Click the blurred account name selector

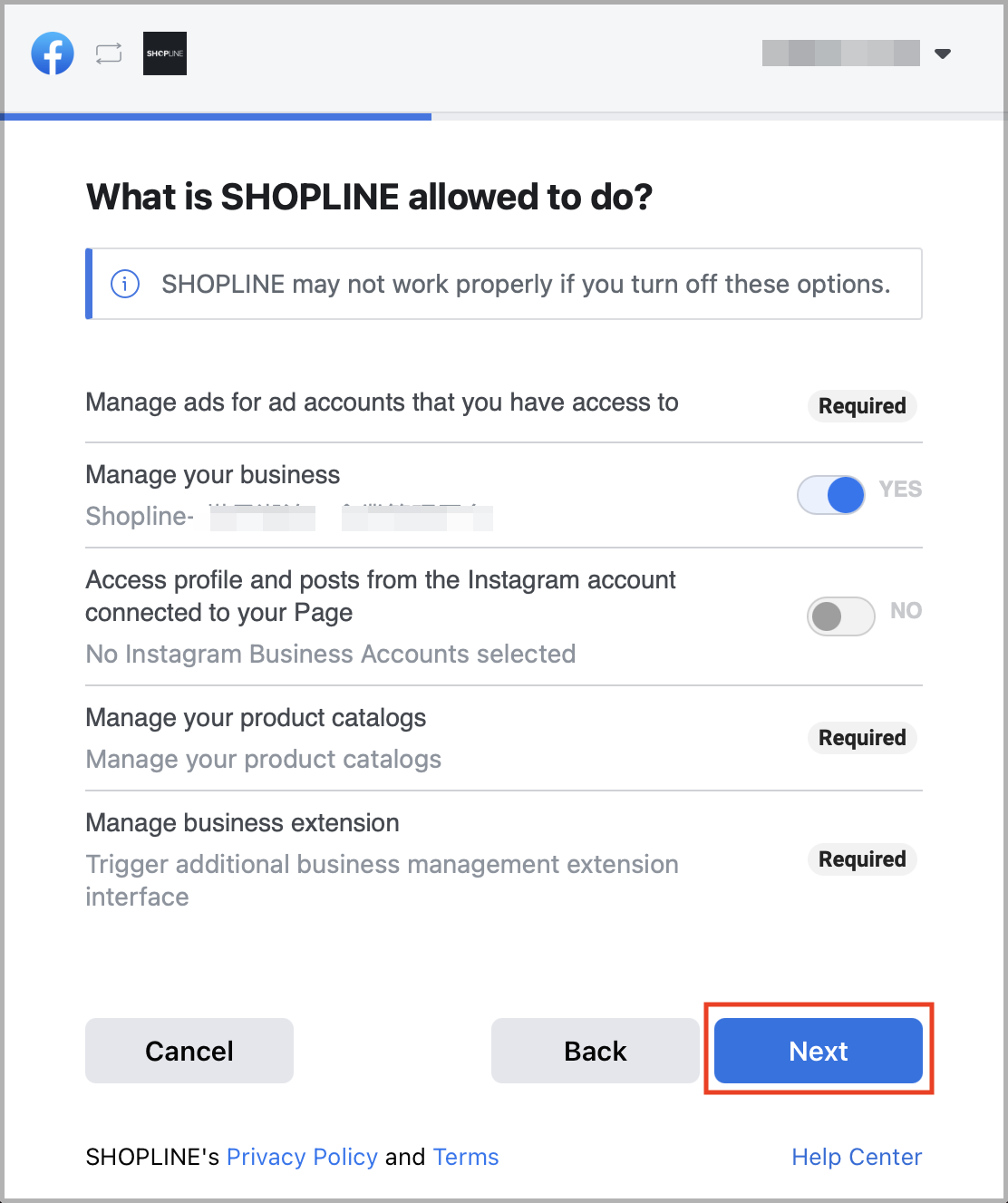click(841, 53)
